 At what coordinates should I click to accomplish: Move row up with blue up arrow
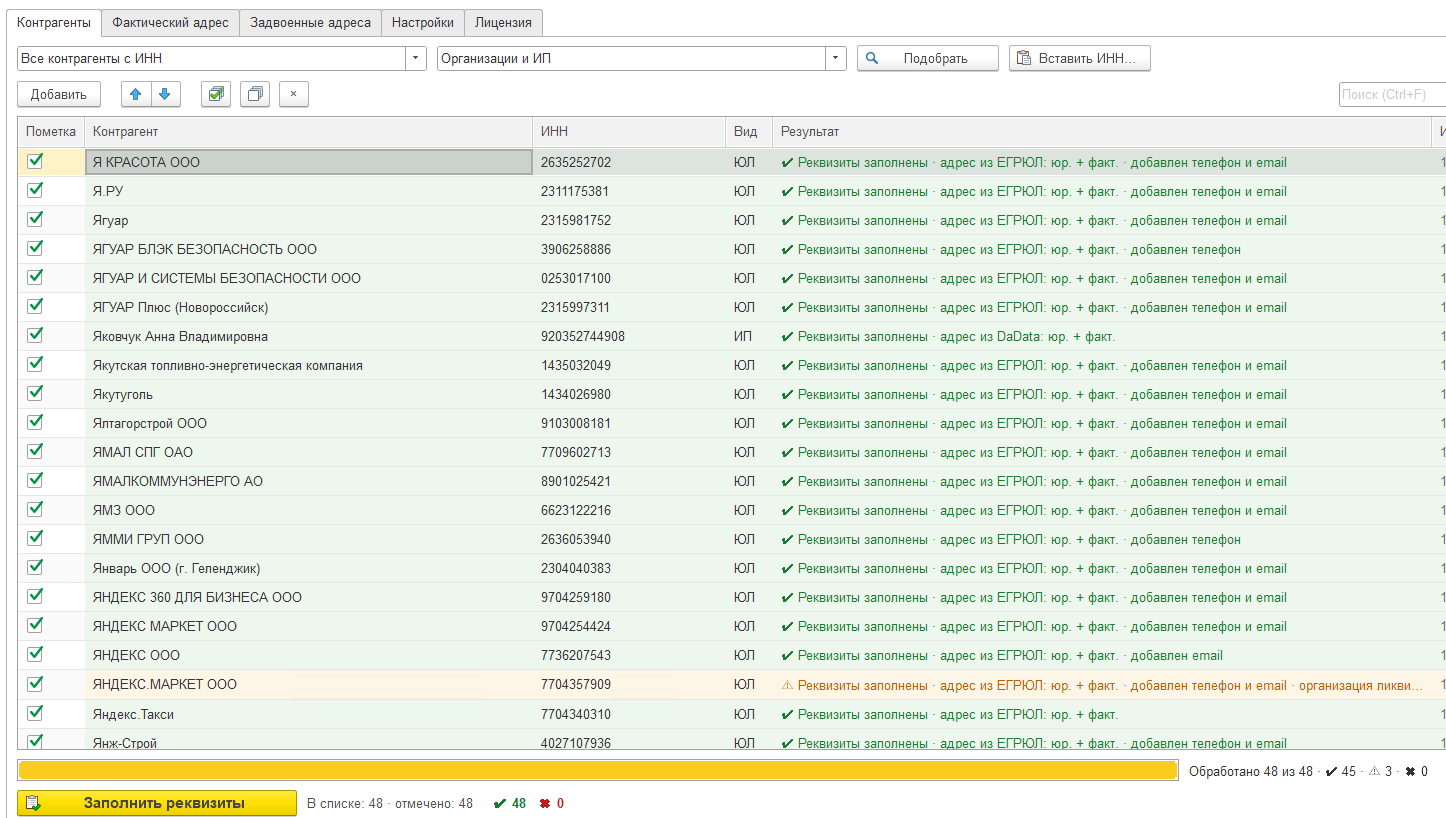pos(136,94)
